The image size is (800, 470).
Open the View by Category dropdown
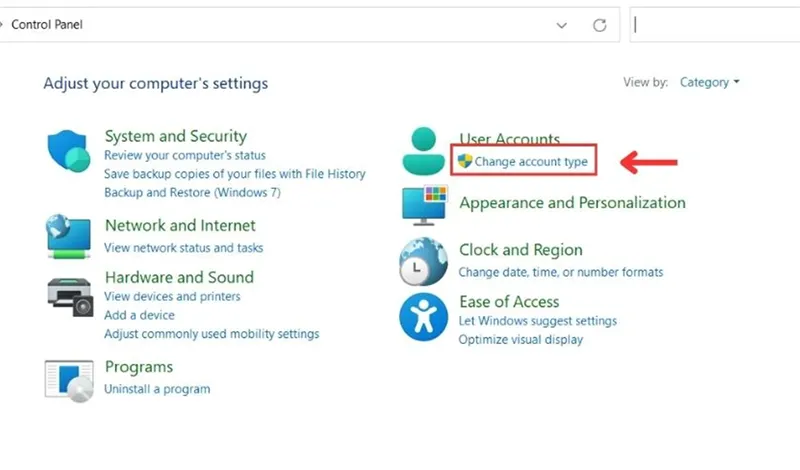[710, 82]
